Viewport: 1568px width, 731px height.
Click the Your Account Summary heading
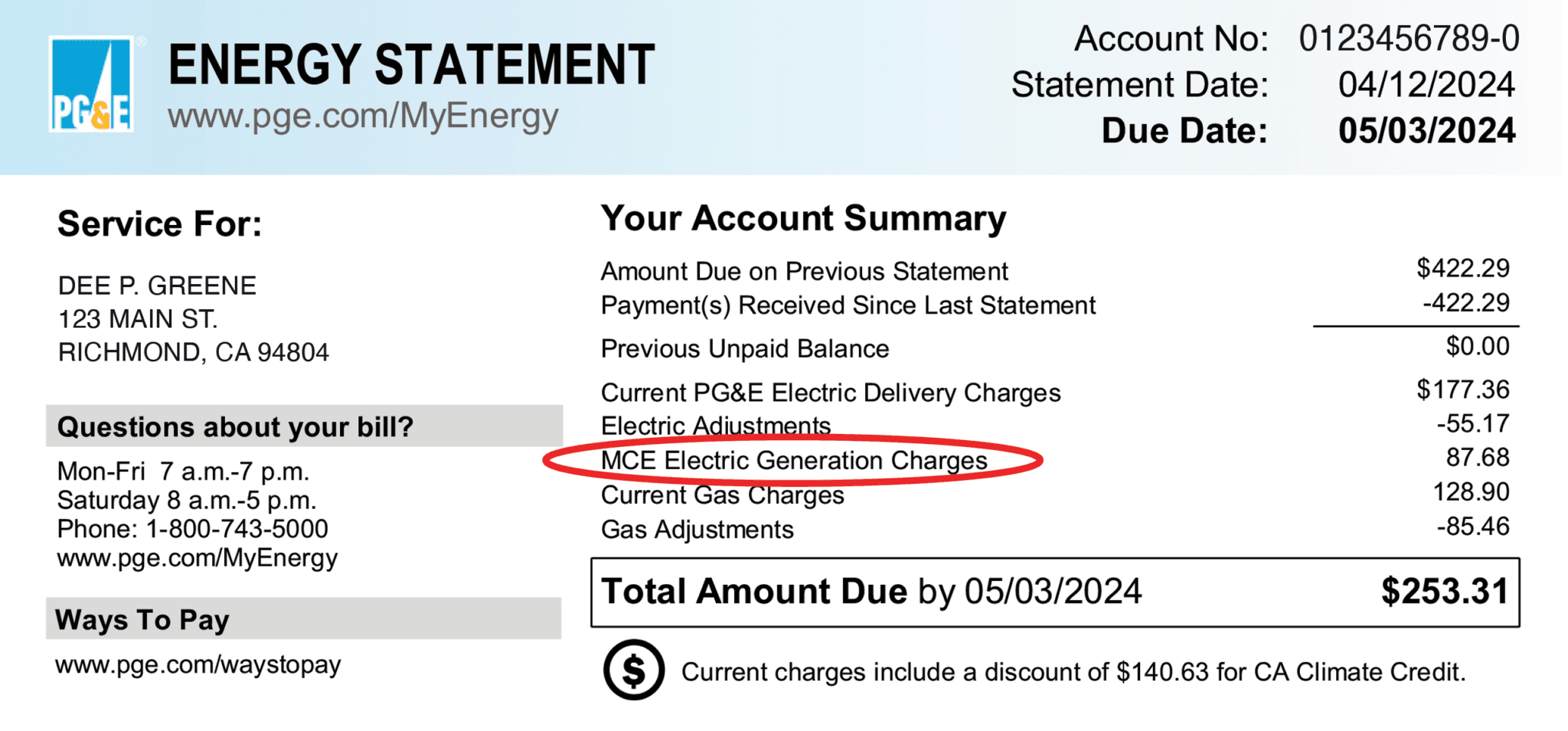(803, 219)
